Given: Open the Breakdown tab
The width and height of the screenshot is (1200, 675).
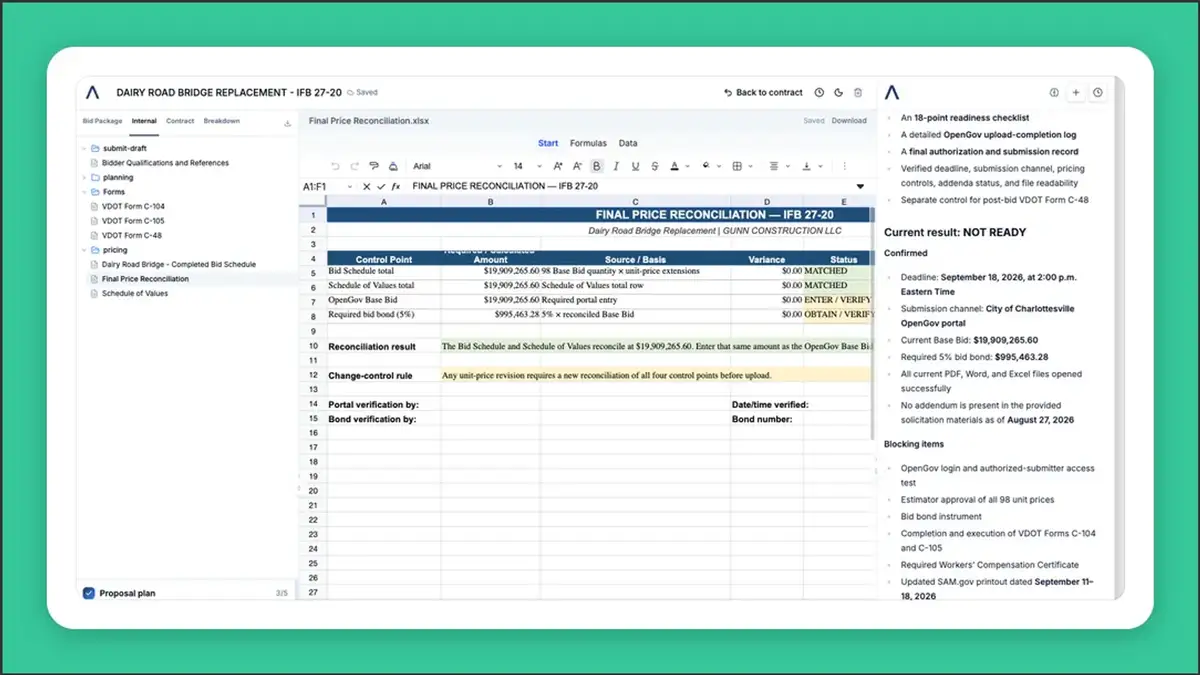Looking at the screenshot, I should coord(222,121).
